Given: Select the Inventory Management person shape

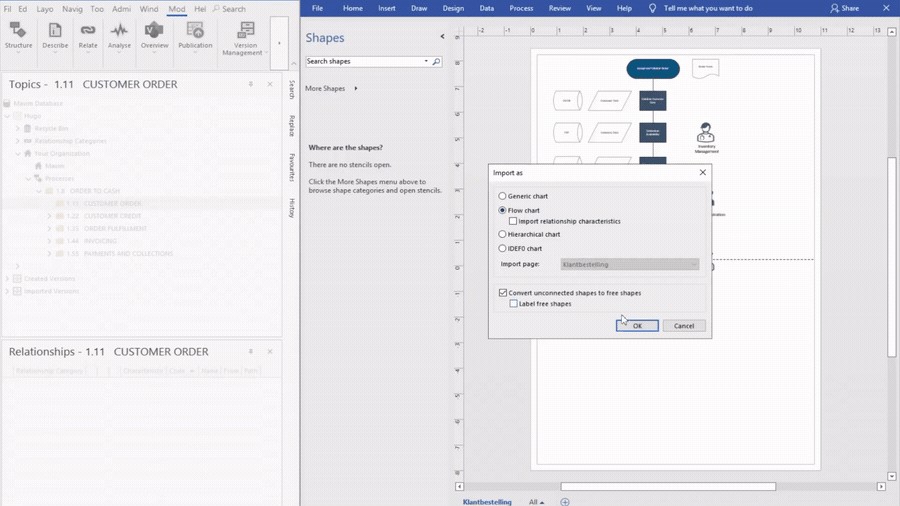Looking at the screenshot, I should point(705,137).
